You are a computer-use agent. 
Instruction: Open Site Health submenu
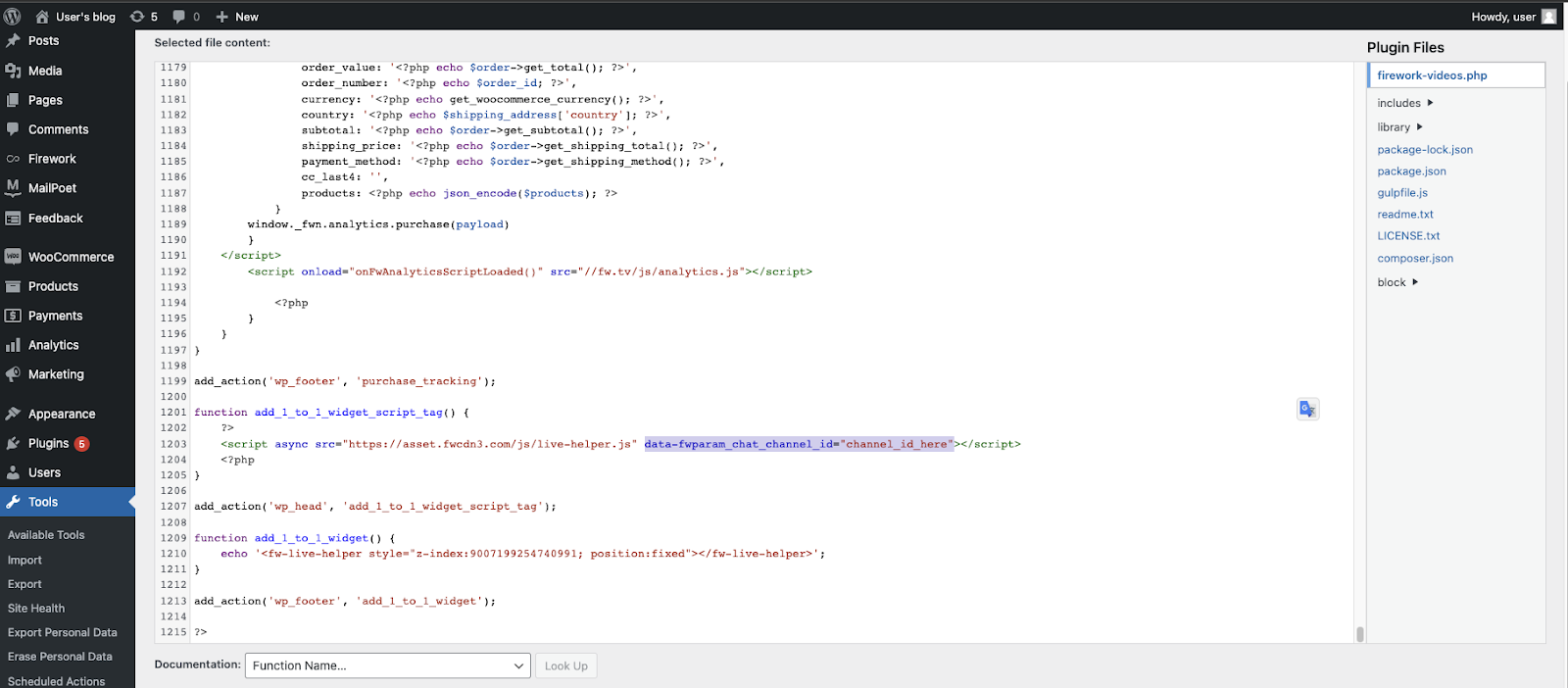(x=36, y=609)
